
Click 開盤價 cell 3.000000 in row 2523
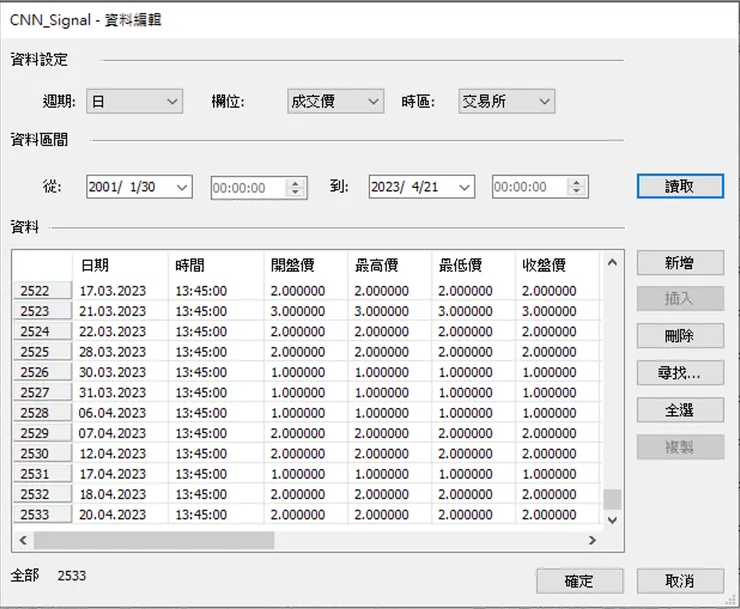[305, 311]
